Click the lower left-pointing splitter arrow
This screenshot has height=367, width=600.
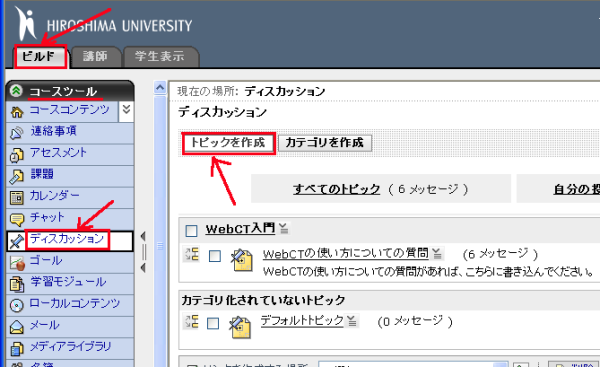coord(143,268)
